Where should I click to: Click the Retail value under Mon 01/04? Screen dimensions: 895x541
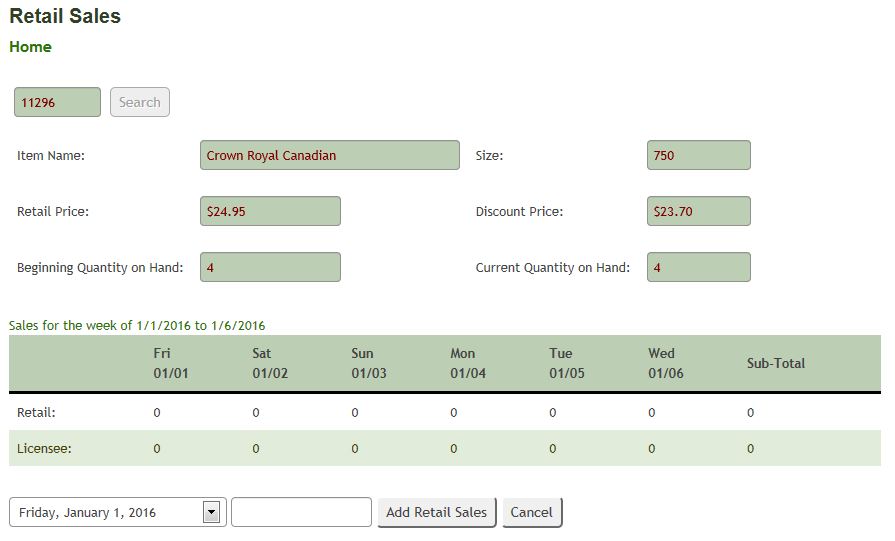pyautogui.click(x=454, y=413)
